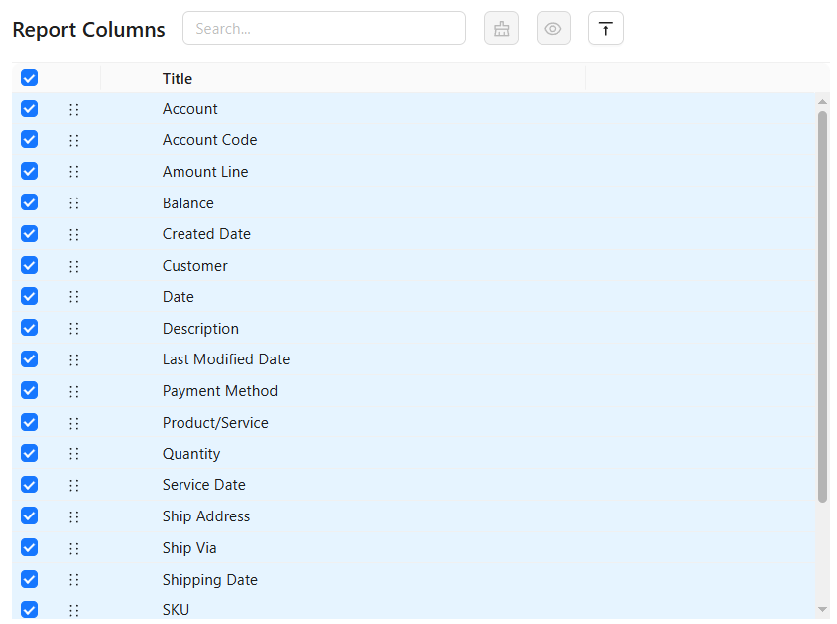Select the Last Modified Date row
Image resolution: width=837 pixels, height=624 pixels.
tap(414, 359)
